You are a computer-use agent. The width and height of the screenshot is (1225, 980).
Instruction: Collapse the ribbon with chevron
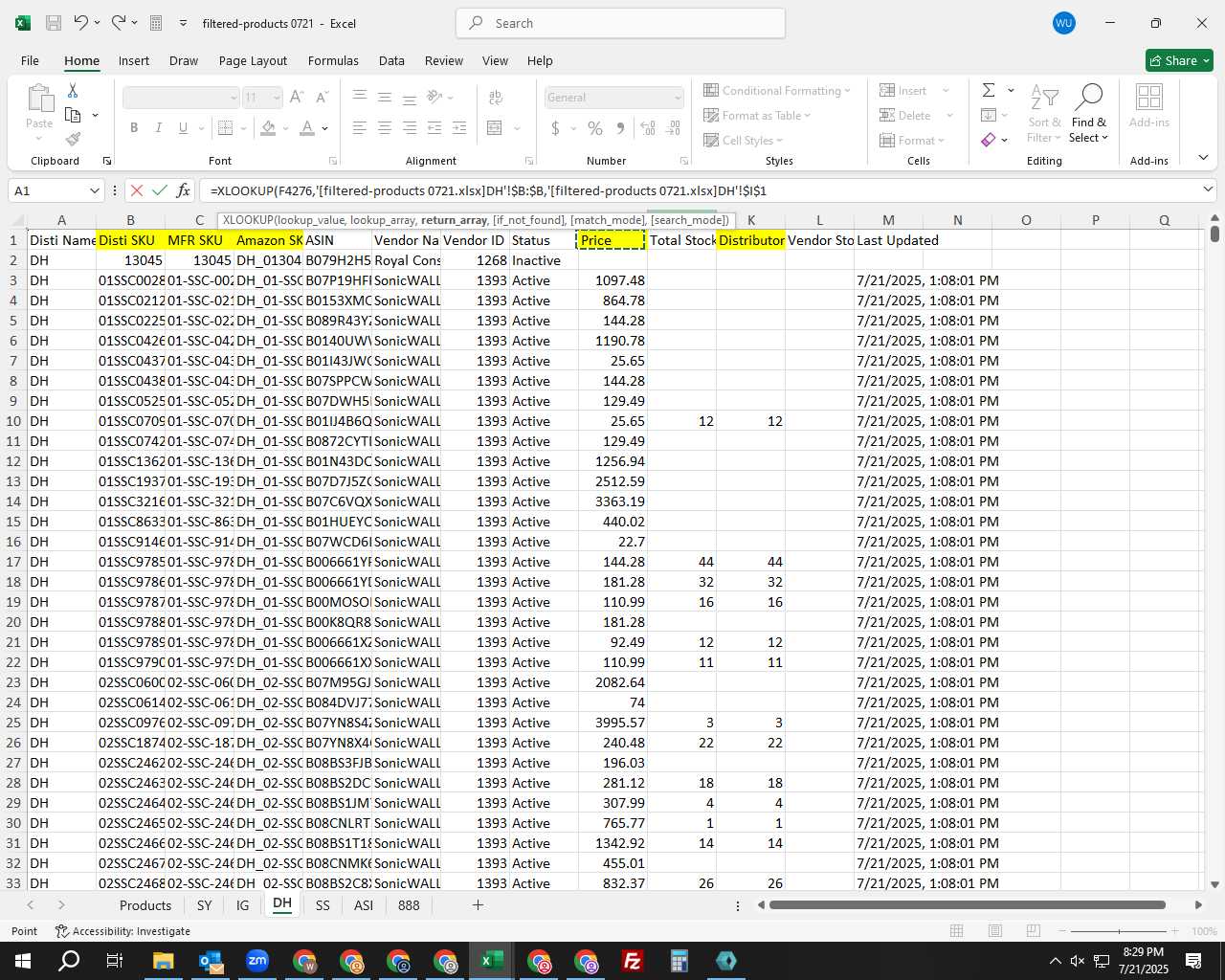tap(1203, 159)
